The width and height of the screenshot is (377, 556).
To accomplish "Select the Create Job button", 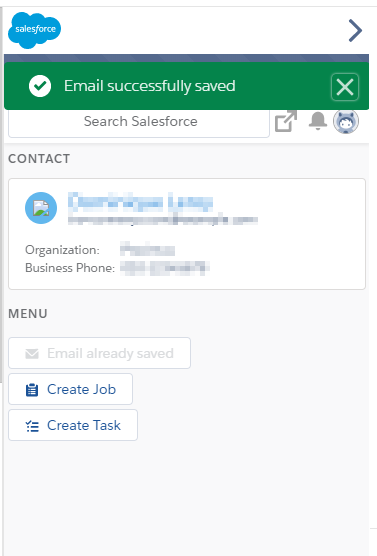I will [70, 389].
